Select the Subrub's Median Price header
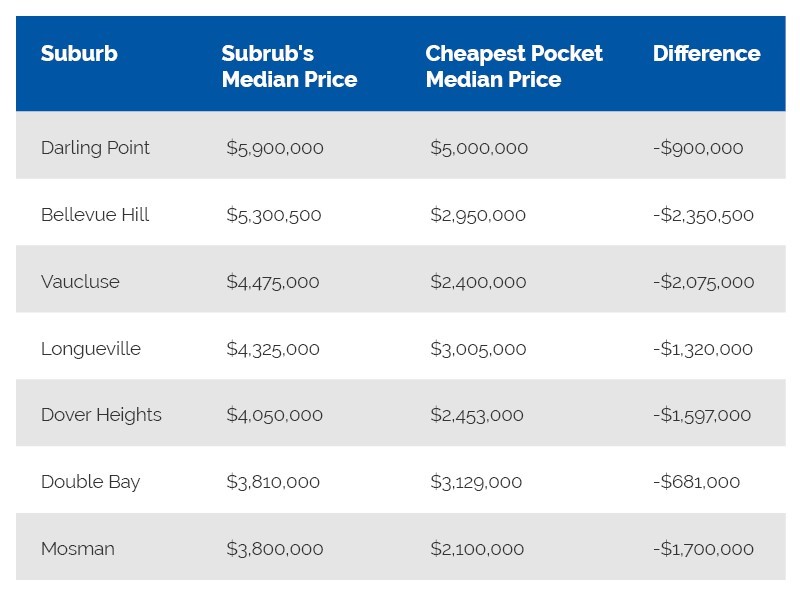800x592 pixels. point(289,66)
